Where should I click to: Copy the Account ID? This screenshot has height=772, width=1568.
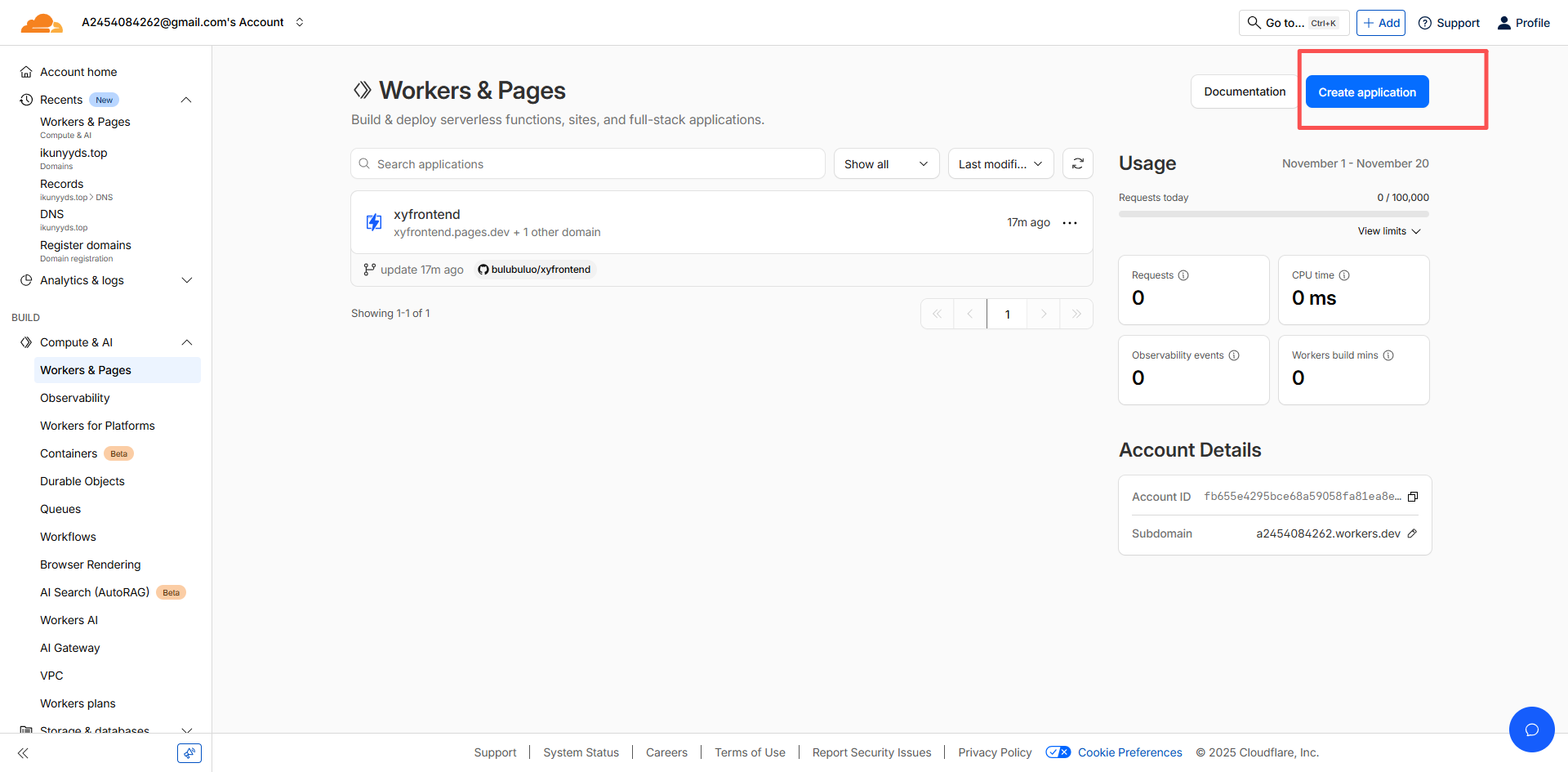coord(1412,497)
